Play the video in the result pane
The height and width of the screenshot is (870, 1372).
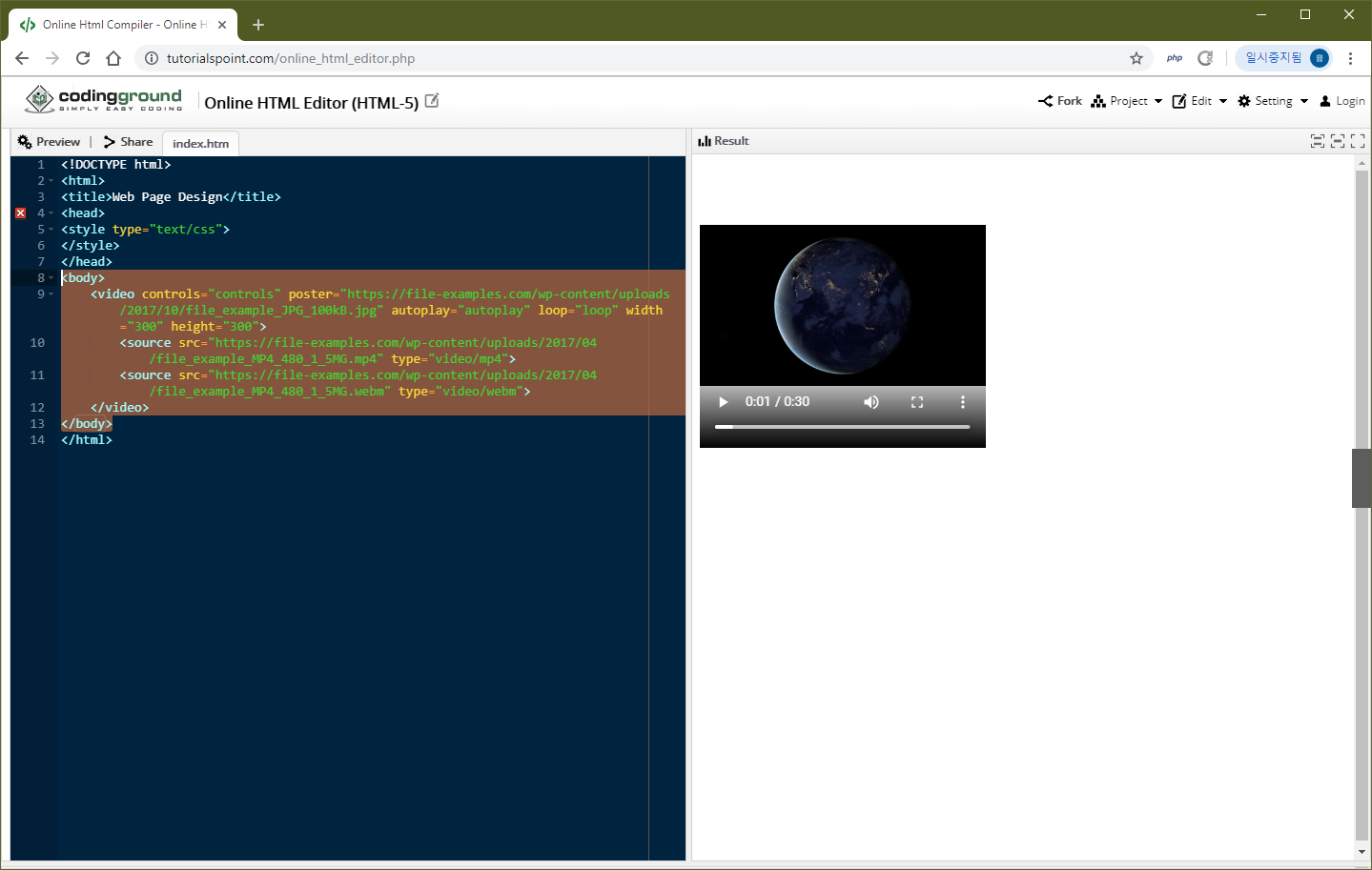[722, 401]
